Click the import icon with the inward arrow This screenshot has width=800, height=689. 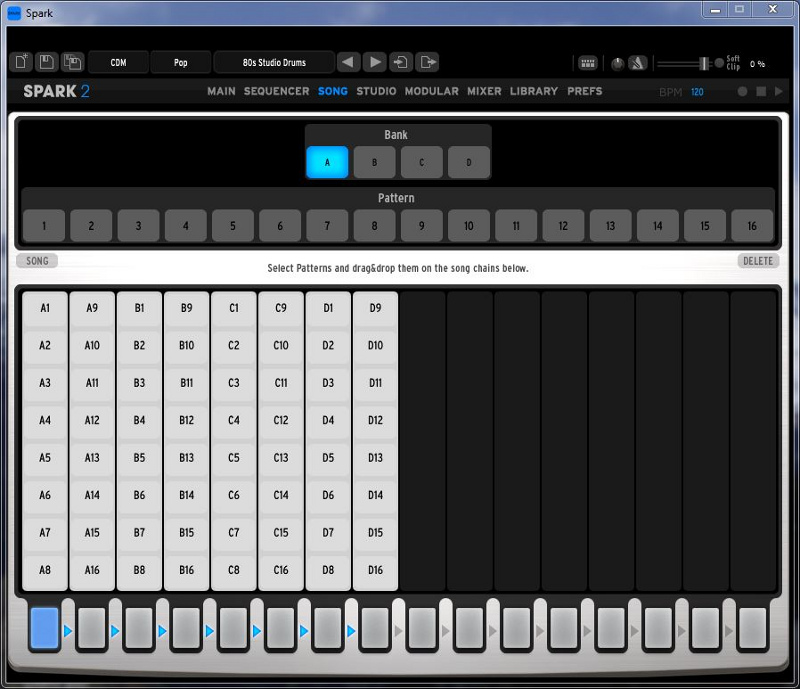401,62
